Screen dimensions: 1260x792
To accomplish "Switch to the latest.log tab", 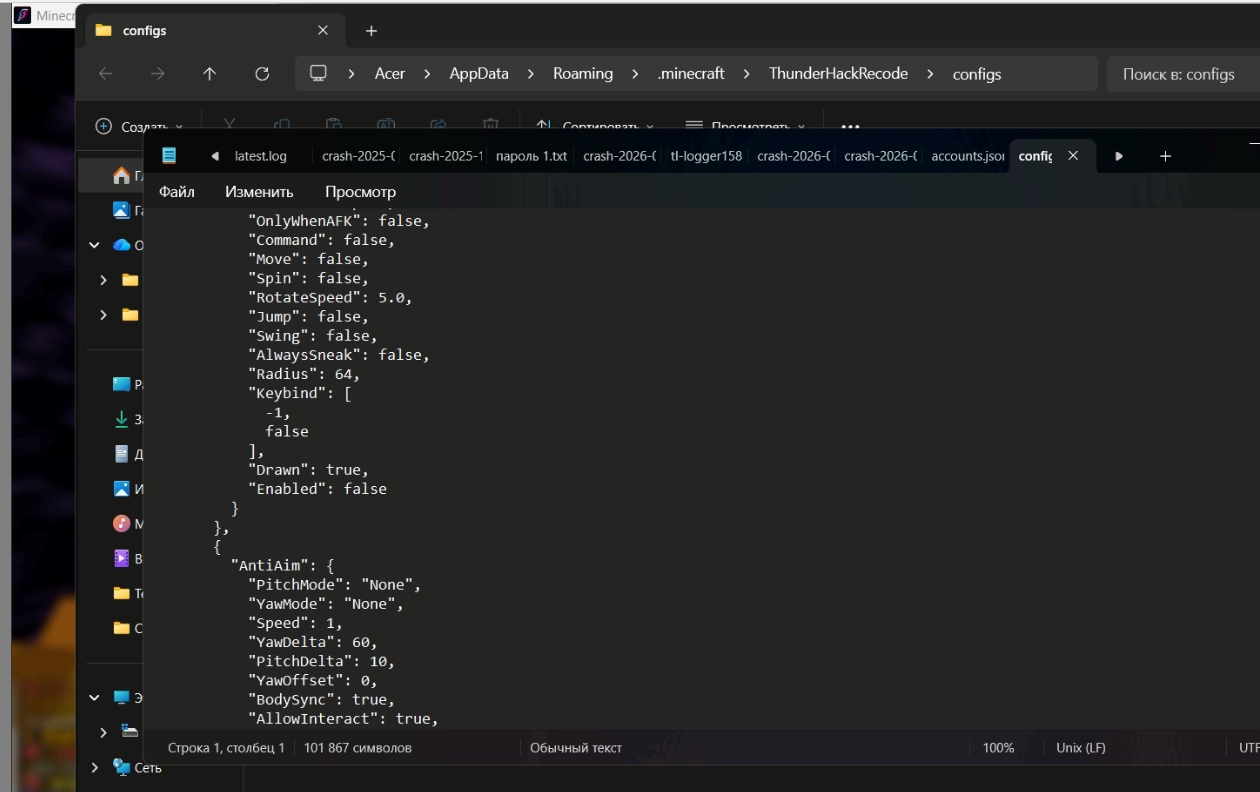I will (x=260, y=156).
